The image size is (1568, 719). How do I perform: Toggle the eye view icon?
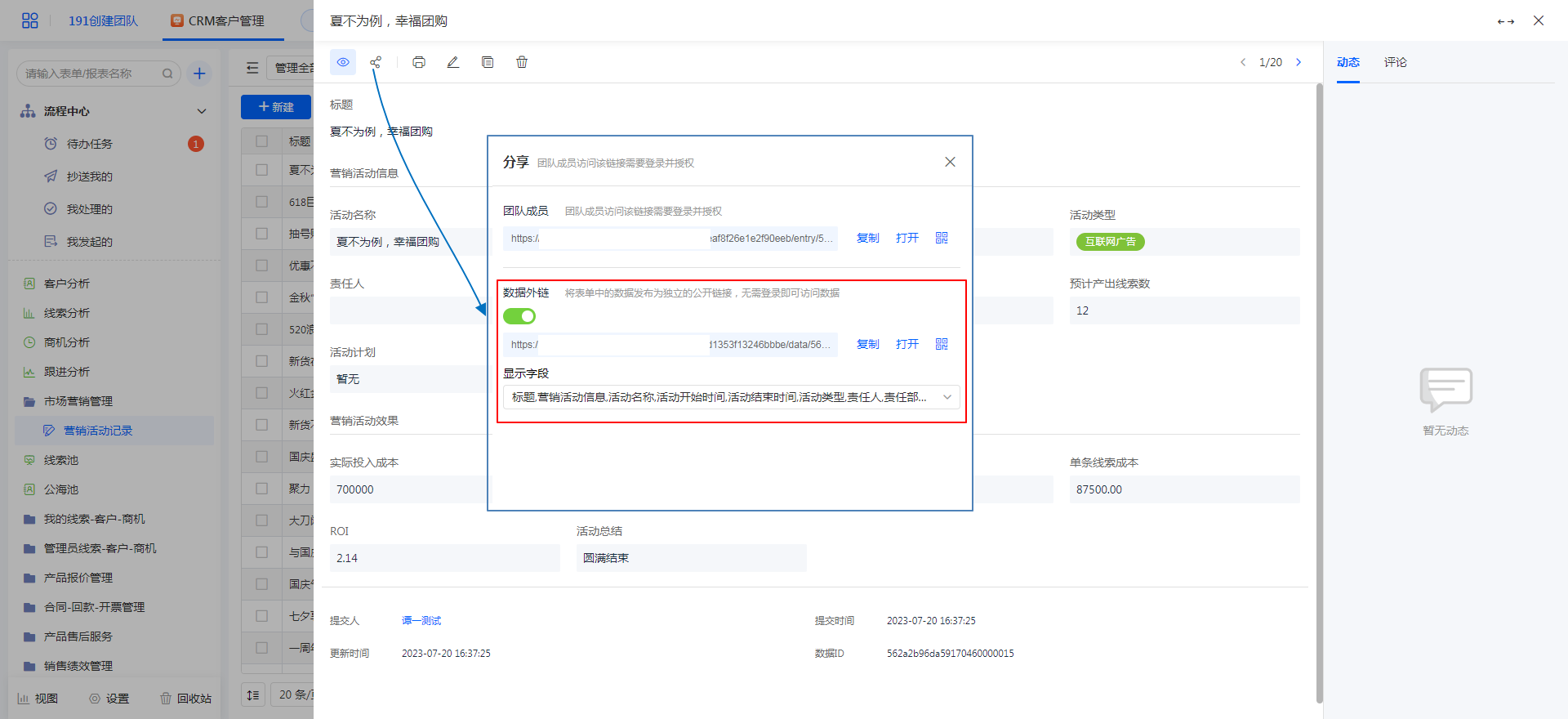click(x=343, y=62)
